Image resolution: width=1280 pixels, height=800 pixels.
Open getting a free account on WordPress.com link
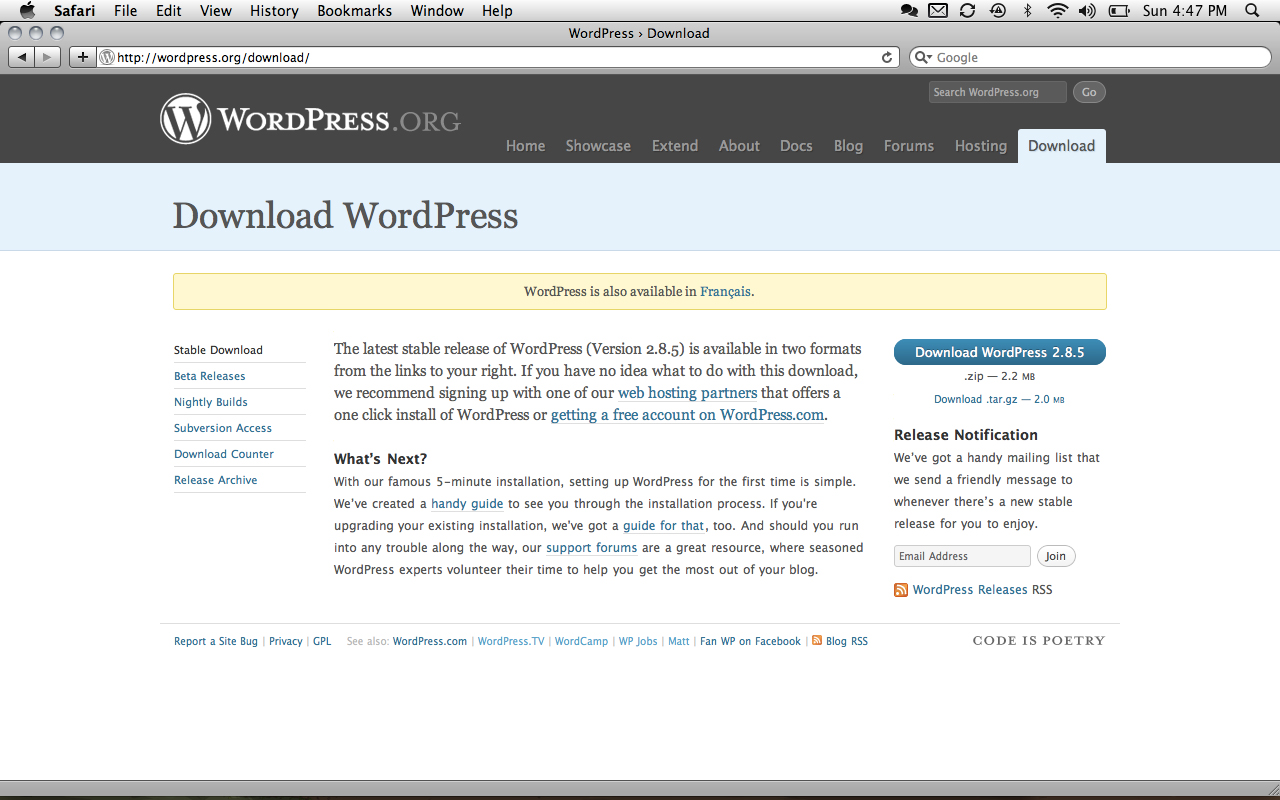(x=688, y=415)
